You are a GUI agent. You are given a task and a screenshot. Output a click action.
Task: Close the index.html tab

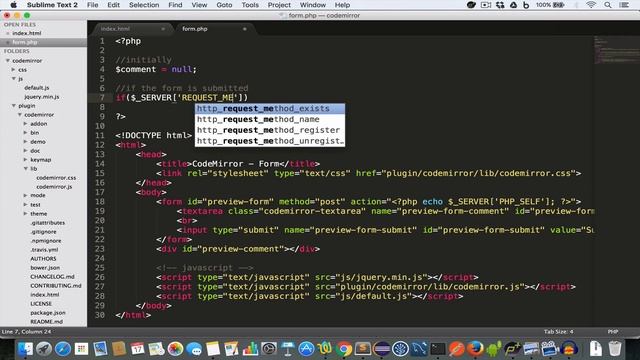[x=163, y=29]
